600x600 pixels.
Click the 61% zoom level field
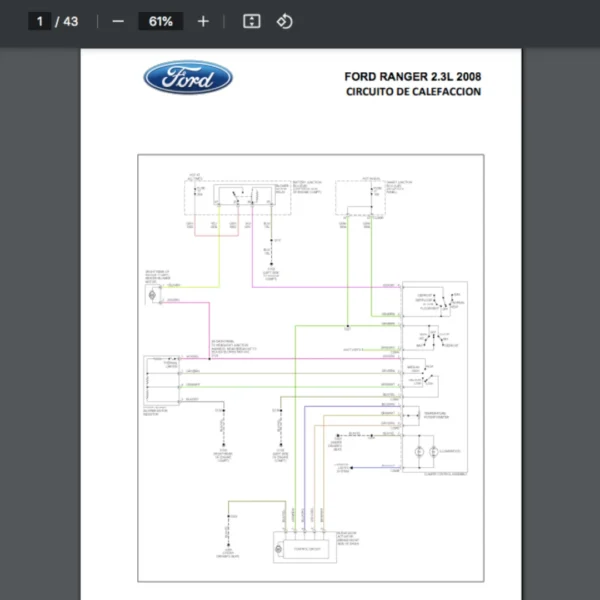[160, 21]
